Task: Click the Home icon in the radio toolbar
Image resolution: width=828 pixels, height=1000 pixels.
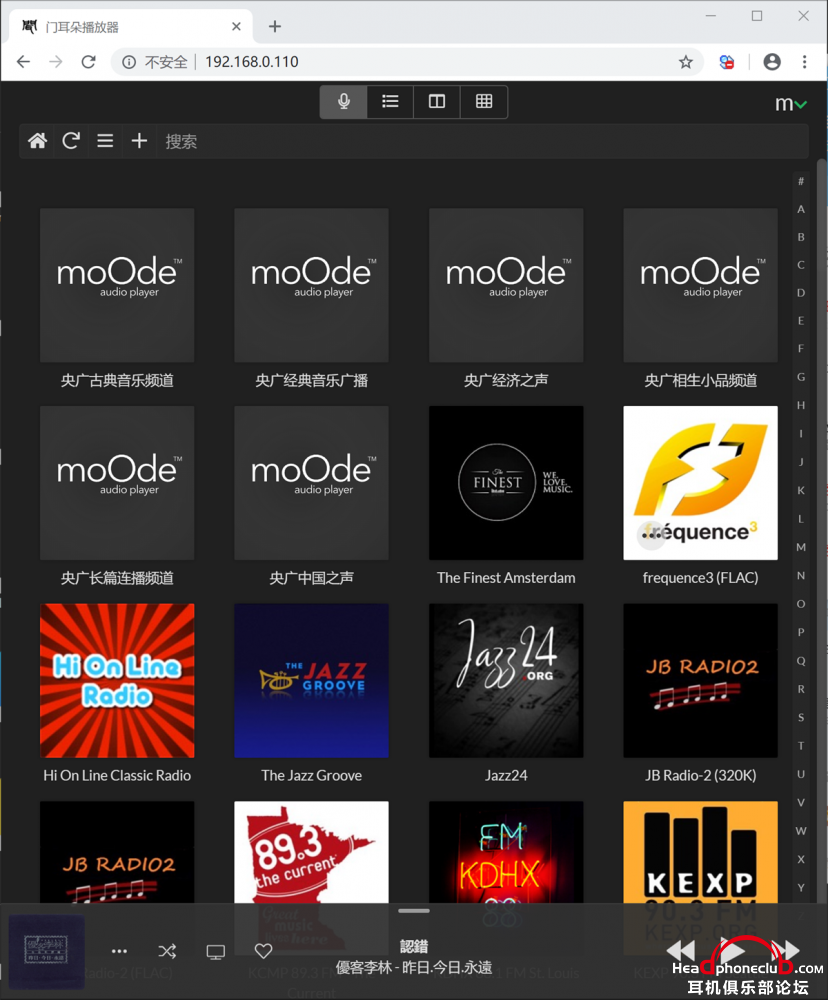Action: coord(38,140)
